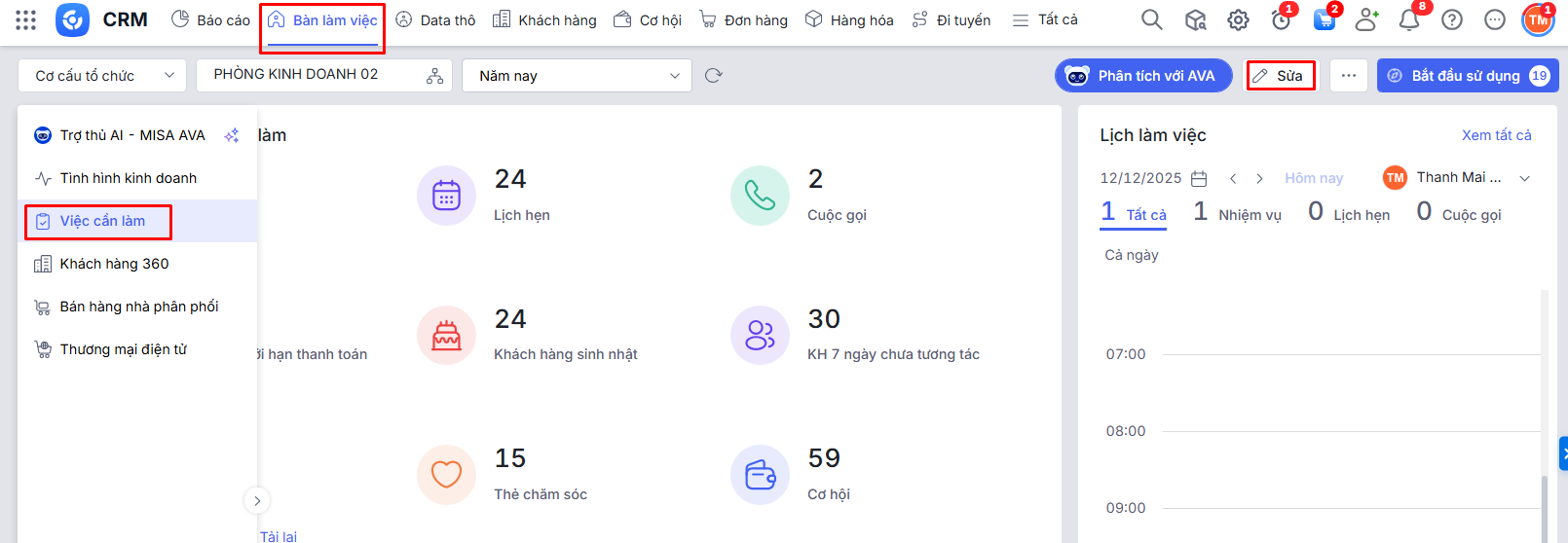Click the refresh icon beside Năm nay
Image resolution: width=1568 pixels, height=543 pixels.
pos(713,76)
